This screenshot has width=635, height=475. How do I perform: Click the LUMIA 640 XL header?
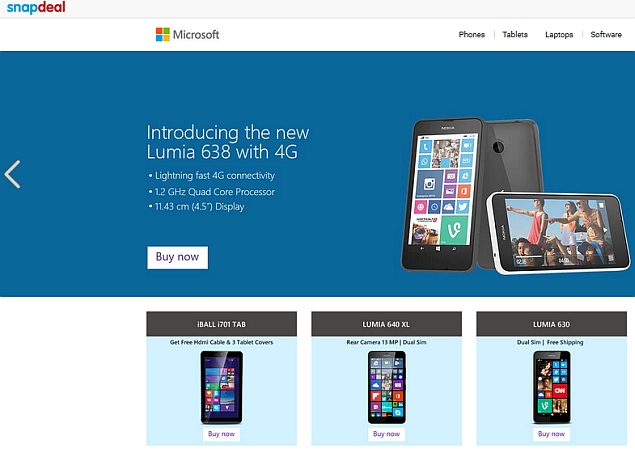[386, 324]
